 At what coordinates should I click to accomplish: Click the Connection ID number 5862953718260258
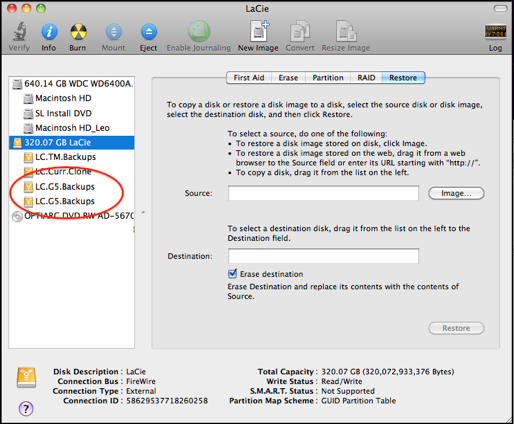[x=167, y=401]
